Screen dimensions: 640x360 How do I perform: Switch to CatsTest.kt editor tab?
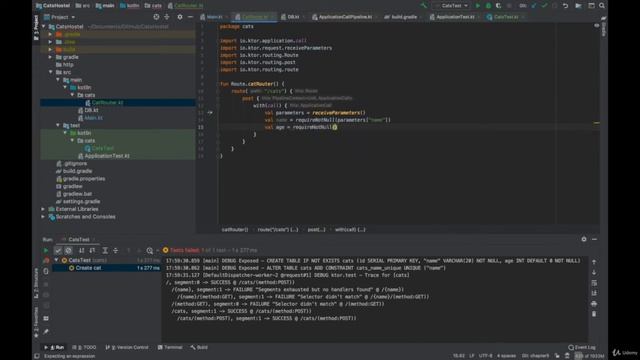pyautogui.click(x=506, y=17)
